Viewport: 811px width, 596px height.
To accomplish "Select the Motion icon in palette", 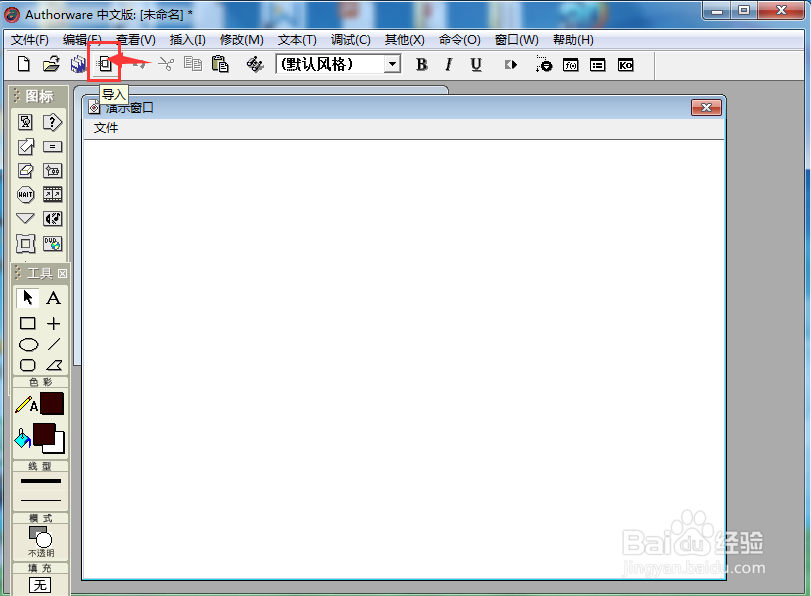I will 25,146.
